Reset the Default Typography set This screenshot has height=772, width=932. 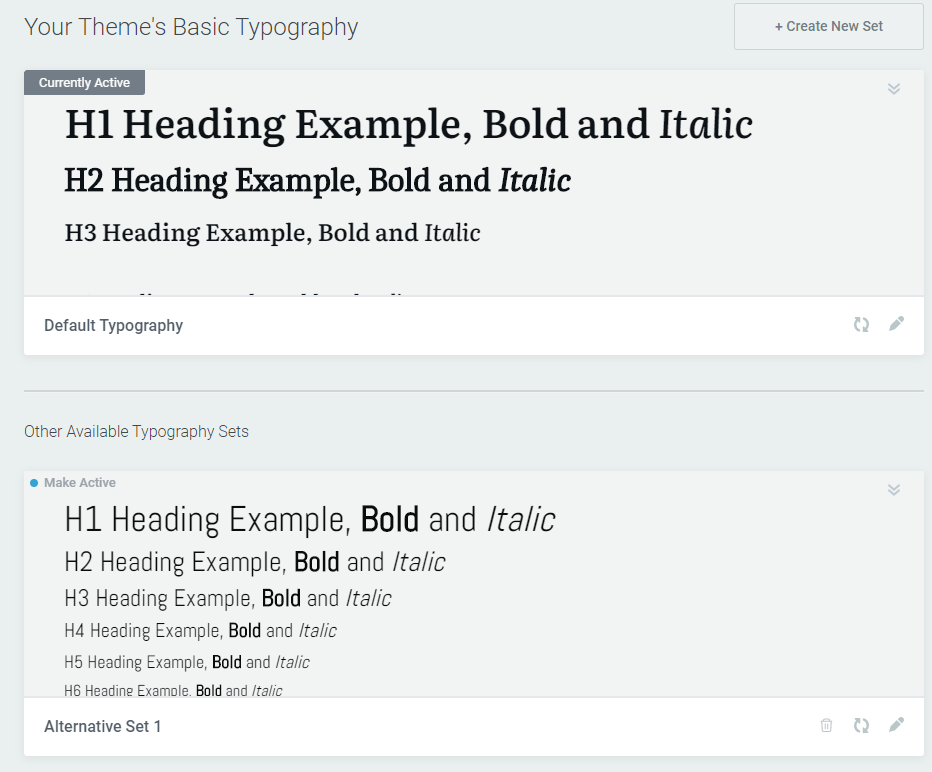point(861,324)
